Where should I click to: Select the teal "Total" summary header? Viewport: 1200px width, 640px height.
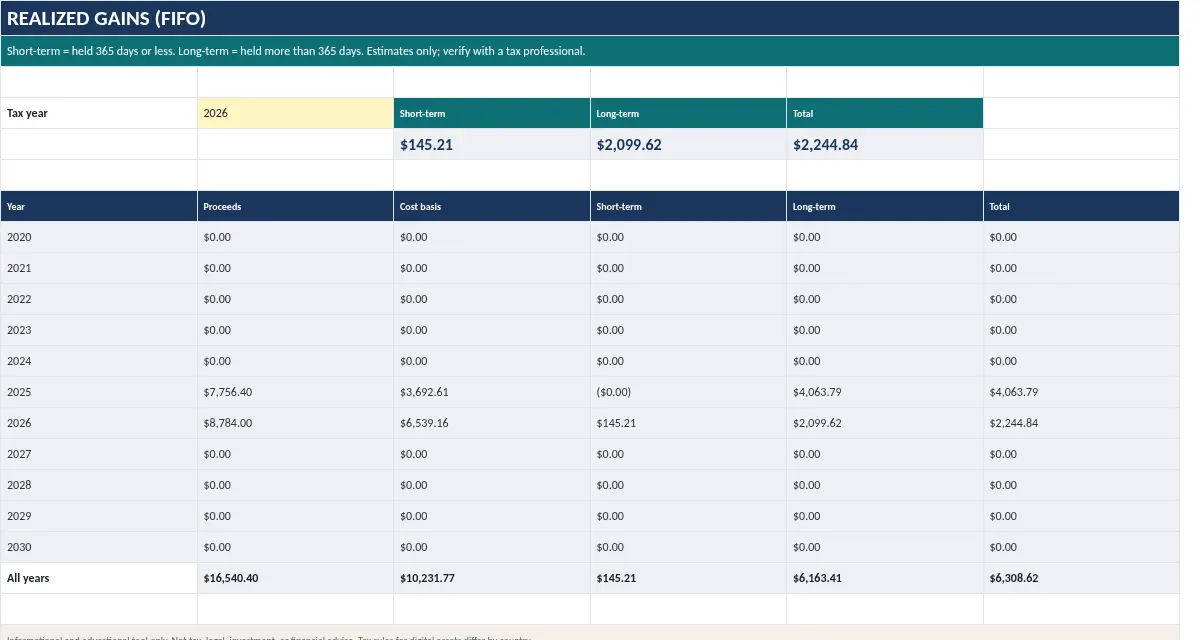pos(885,113)
